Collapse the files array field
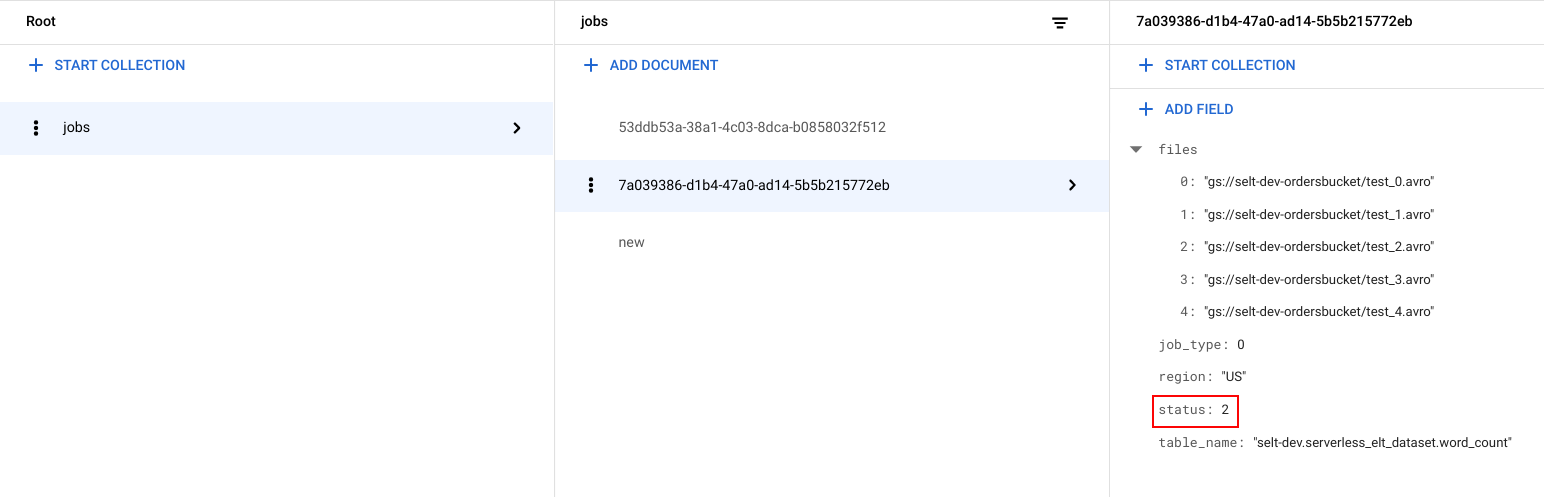 (1136, 149)
